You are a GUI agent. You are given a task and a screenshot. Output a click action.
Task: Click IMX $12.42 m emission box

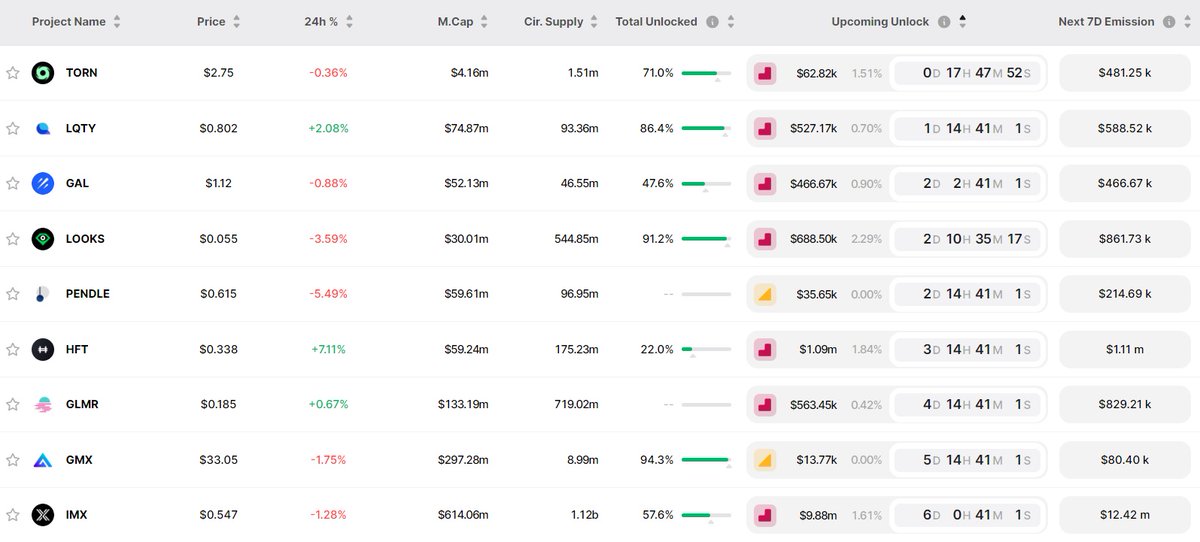click(x=1125, y=515)
